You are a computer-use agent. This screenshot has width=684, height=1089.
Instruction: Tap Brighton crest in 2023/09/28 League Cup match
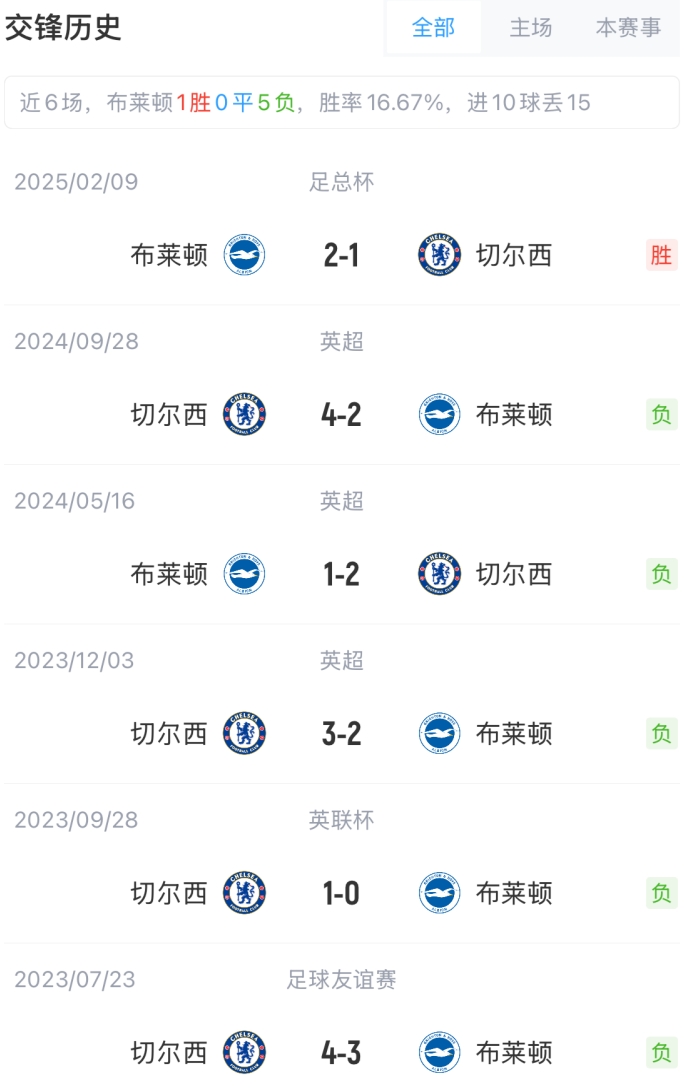(x=440, y=893)
